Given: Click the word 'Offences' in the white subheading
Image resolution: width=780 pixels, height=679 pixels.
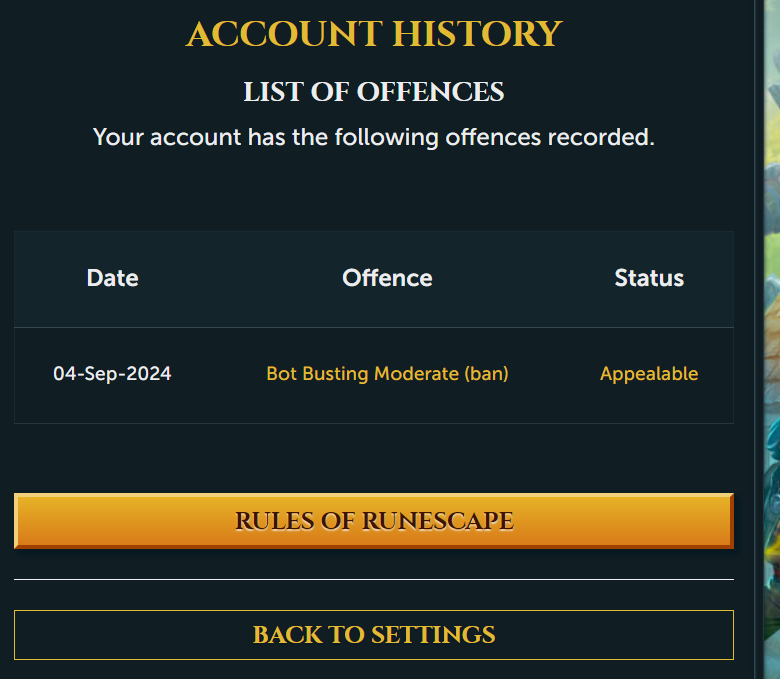Looking at the screenshot, I should pos(430,92).
